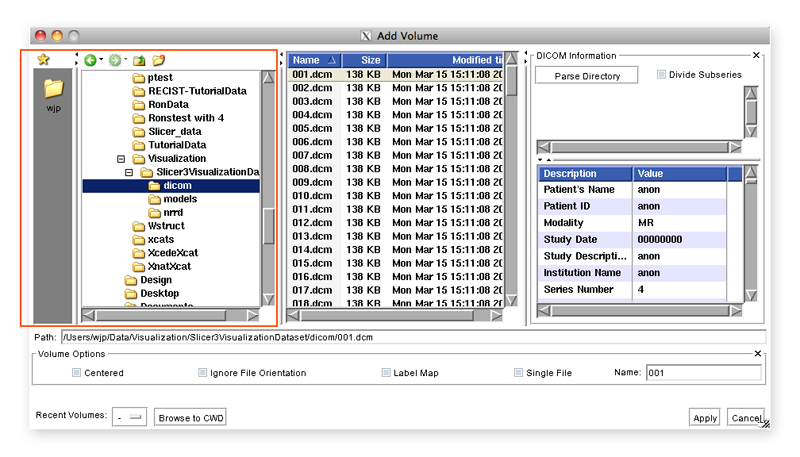Collapse the Visualization folder tree node
The width and height of the screenshot is (800, 457).
click(x=122, y=159)
